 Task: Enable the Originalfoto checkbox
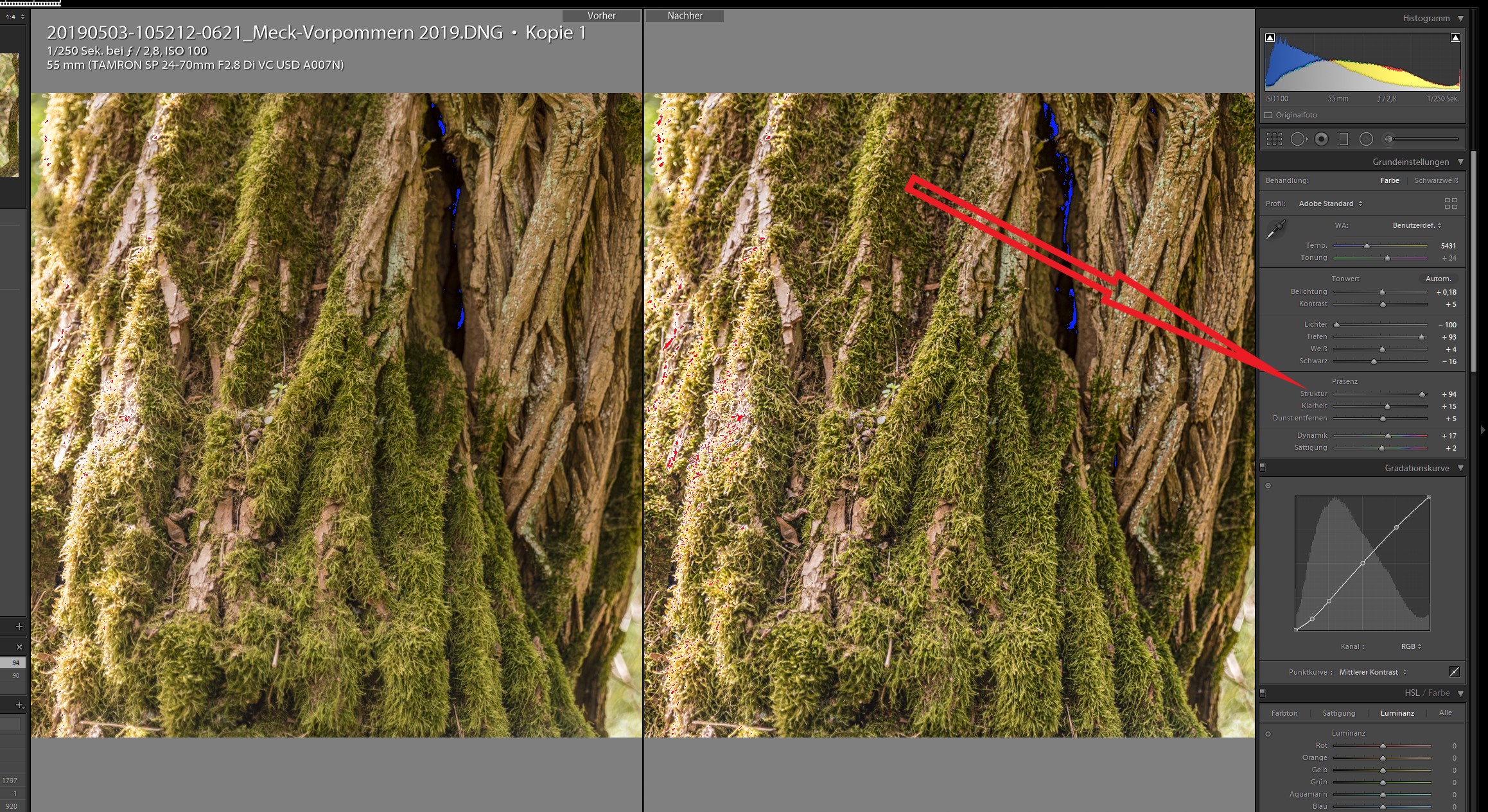point(1268,116)
